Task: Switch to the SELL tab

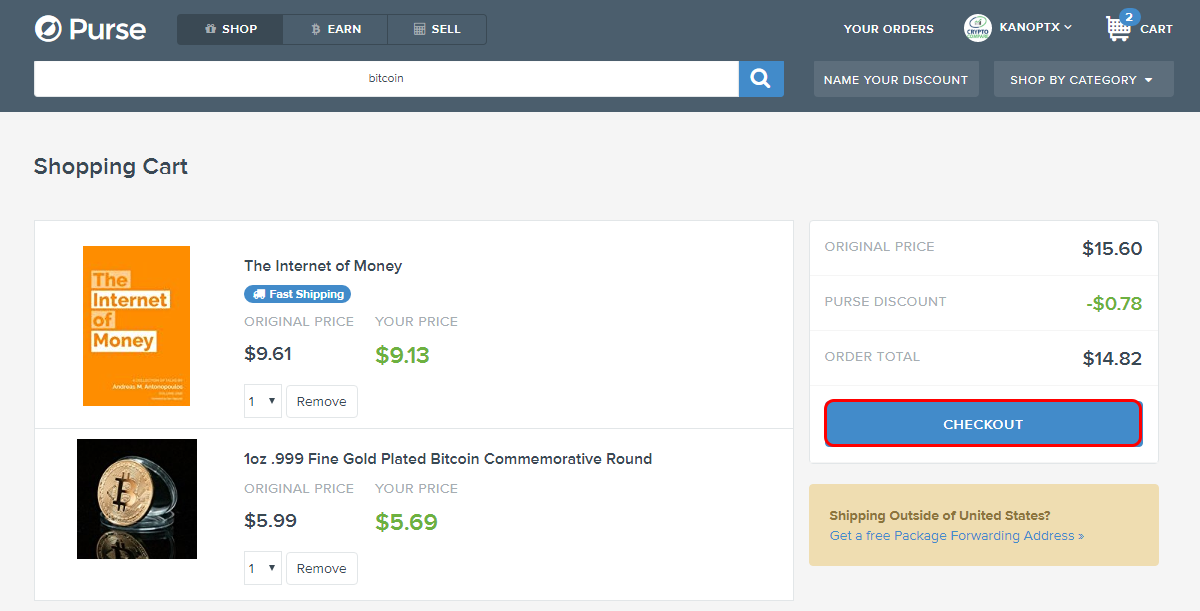Action: point(437,29)
